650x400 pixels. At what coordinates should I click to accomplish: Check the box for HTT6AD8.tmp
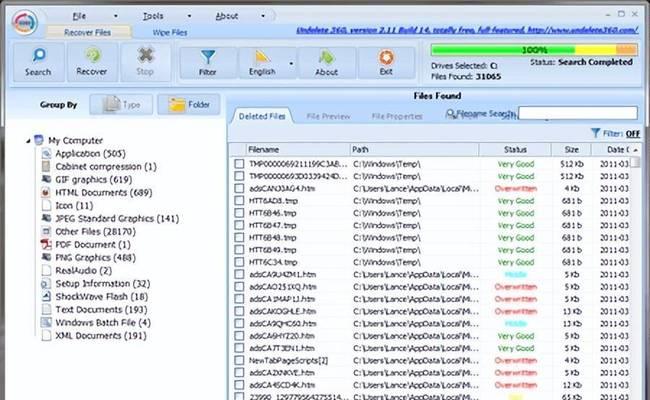[239, 201]
